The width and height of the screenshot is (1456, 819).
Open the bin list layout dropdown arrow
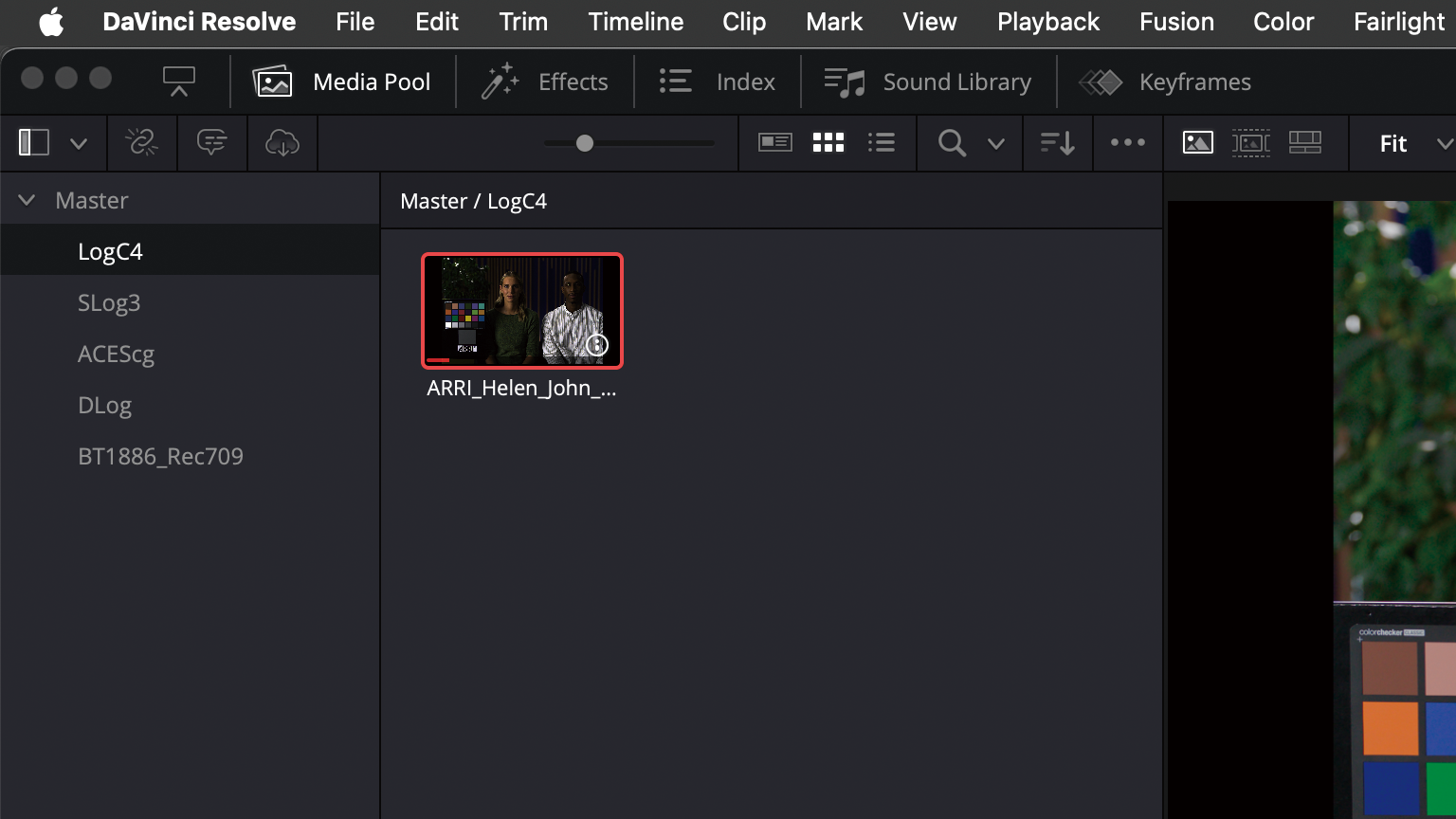[x=79, y=144]
